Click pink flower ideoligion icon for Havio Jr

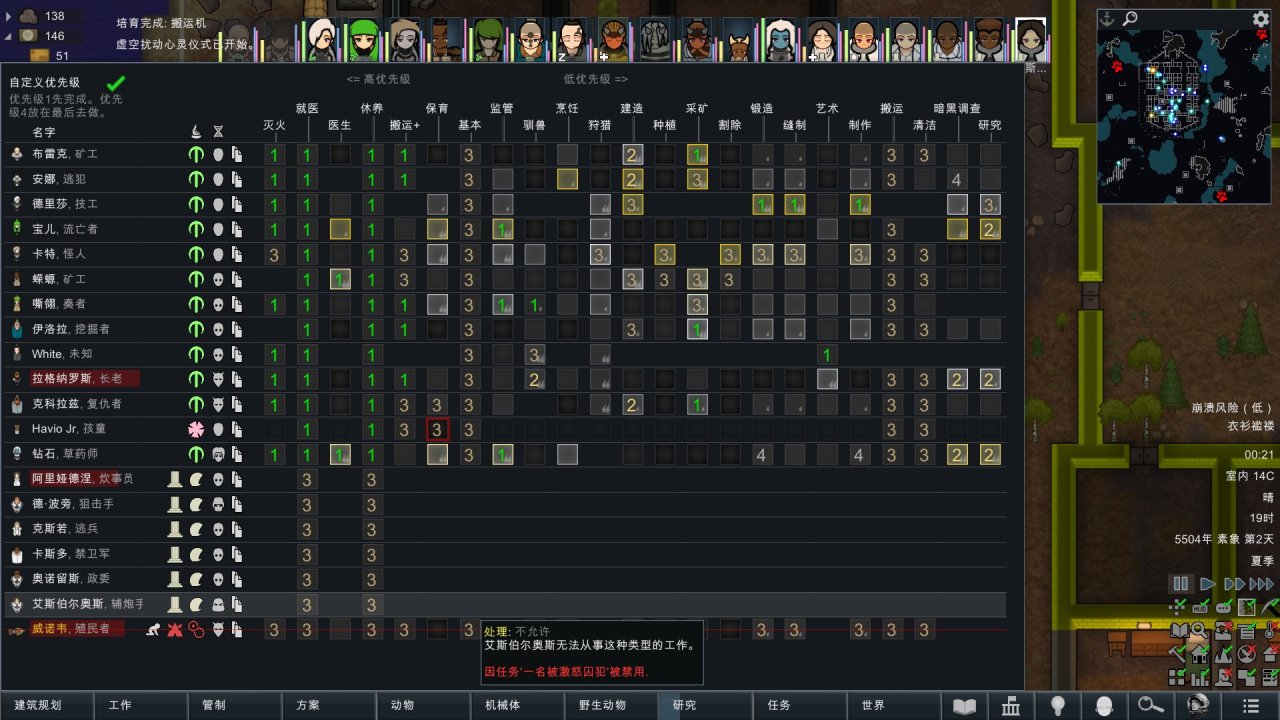(197, 430)
